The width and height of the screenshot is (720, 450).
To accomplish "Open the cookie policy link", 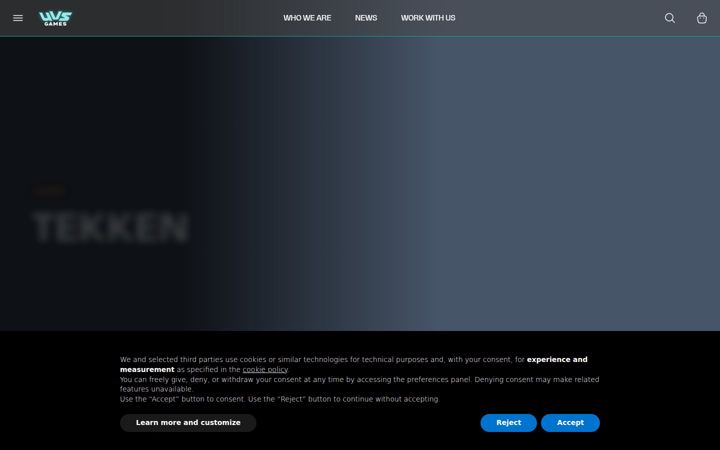I will 265,370.
